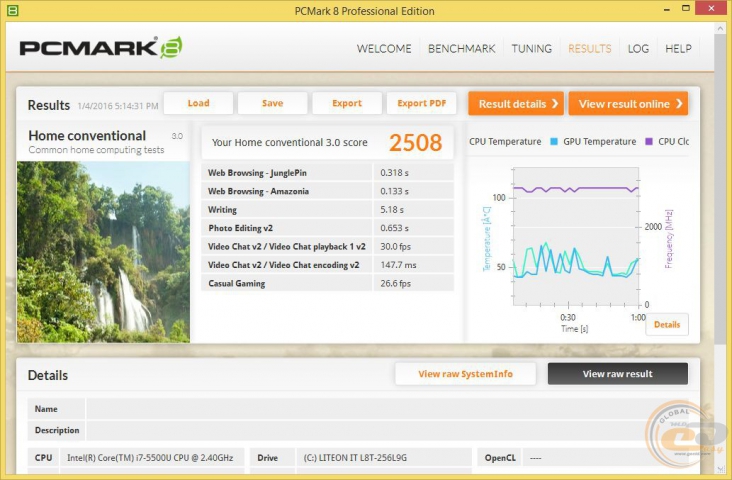Click the 'Web Browsing - JunglePin' row
The image size is (732, 480).
tap(327, 173)
